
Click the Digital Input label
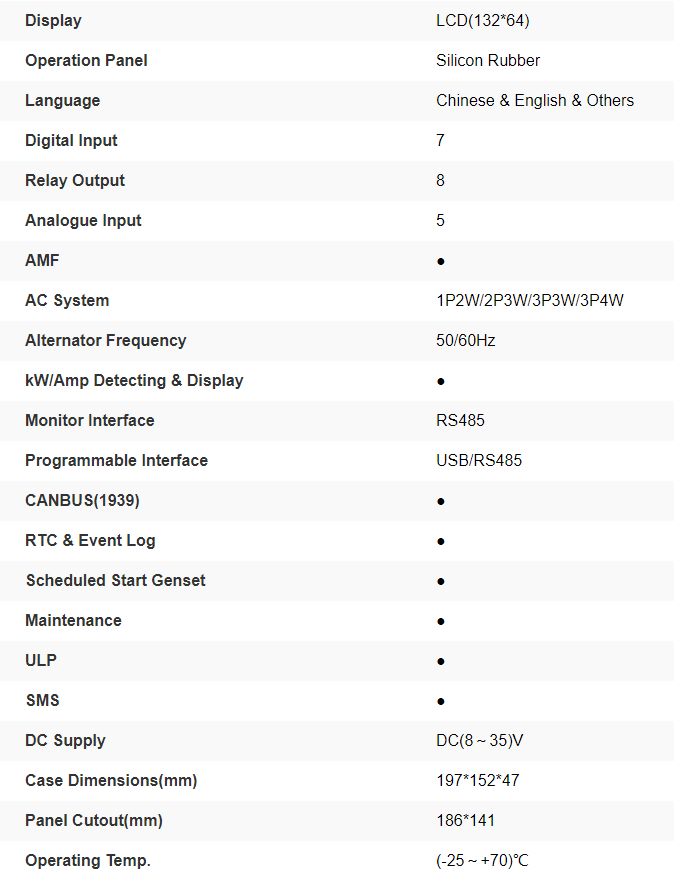(71, 140)
